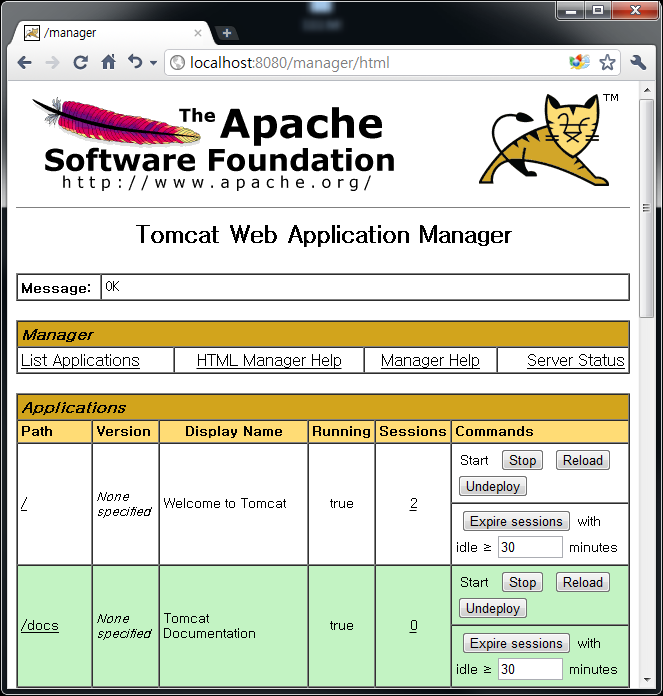The width and height of the screenshot is (663, 696).
Task: Click the Tomcat cat logo
Action: (549, 139)
